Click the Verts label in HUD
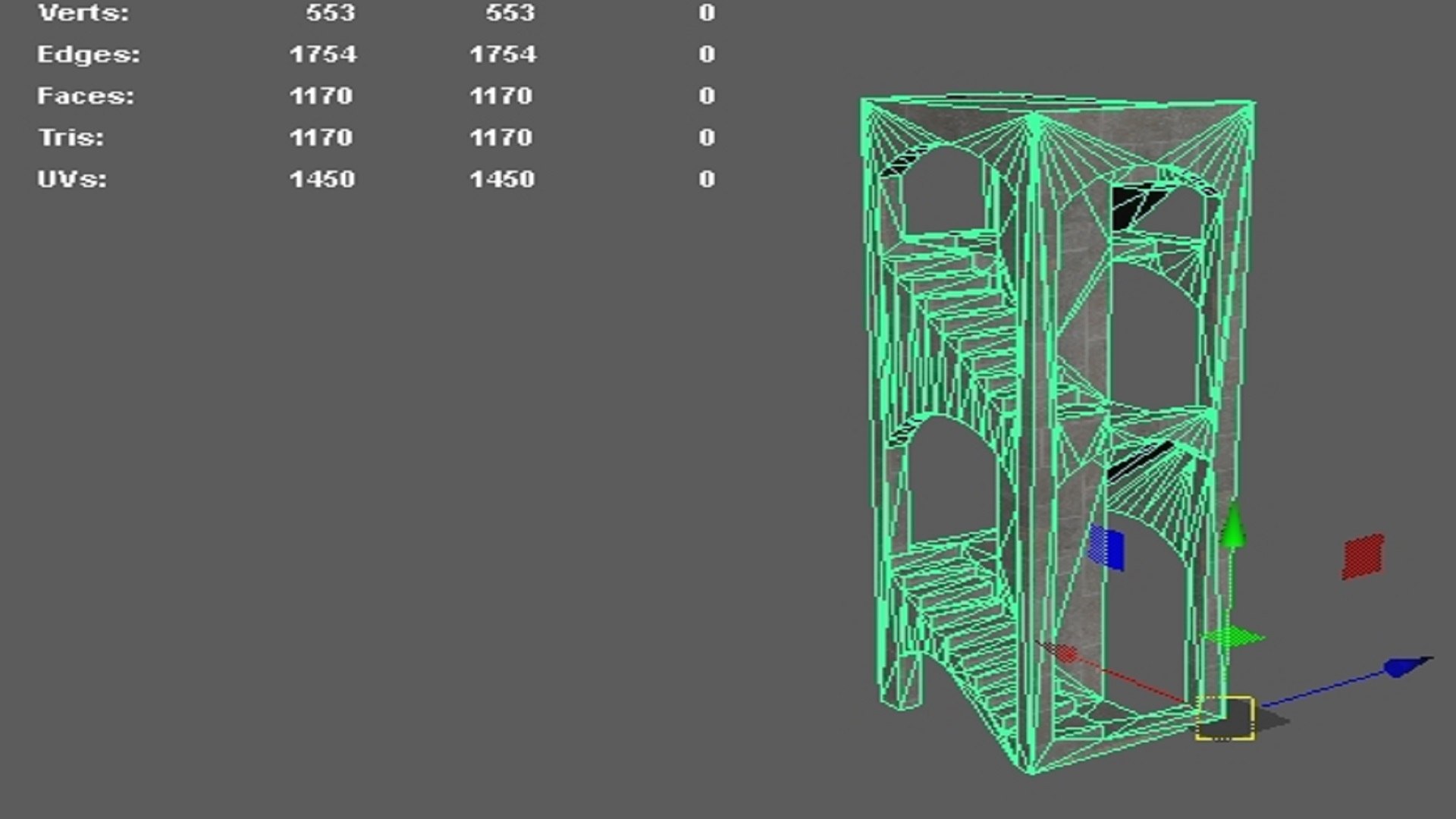Image resolution: width=1456 pixels, height=819 pixels. pos(83,13)
